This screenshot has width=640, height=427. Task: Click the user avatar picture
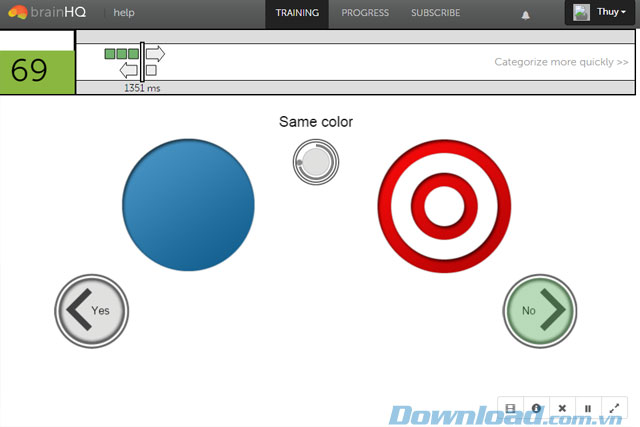(581, 13)
